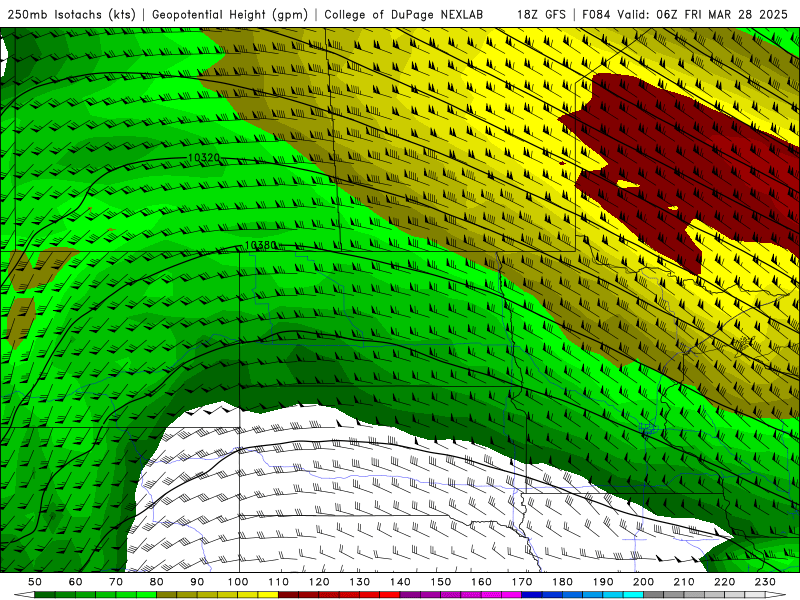Click the dark maroon swatch right of 110
The image size is (800, 600).
click(288, 595)
